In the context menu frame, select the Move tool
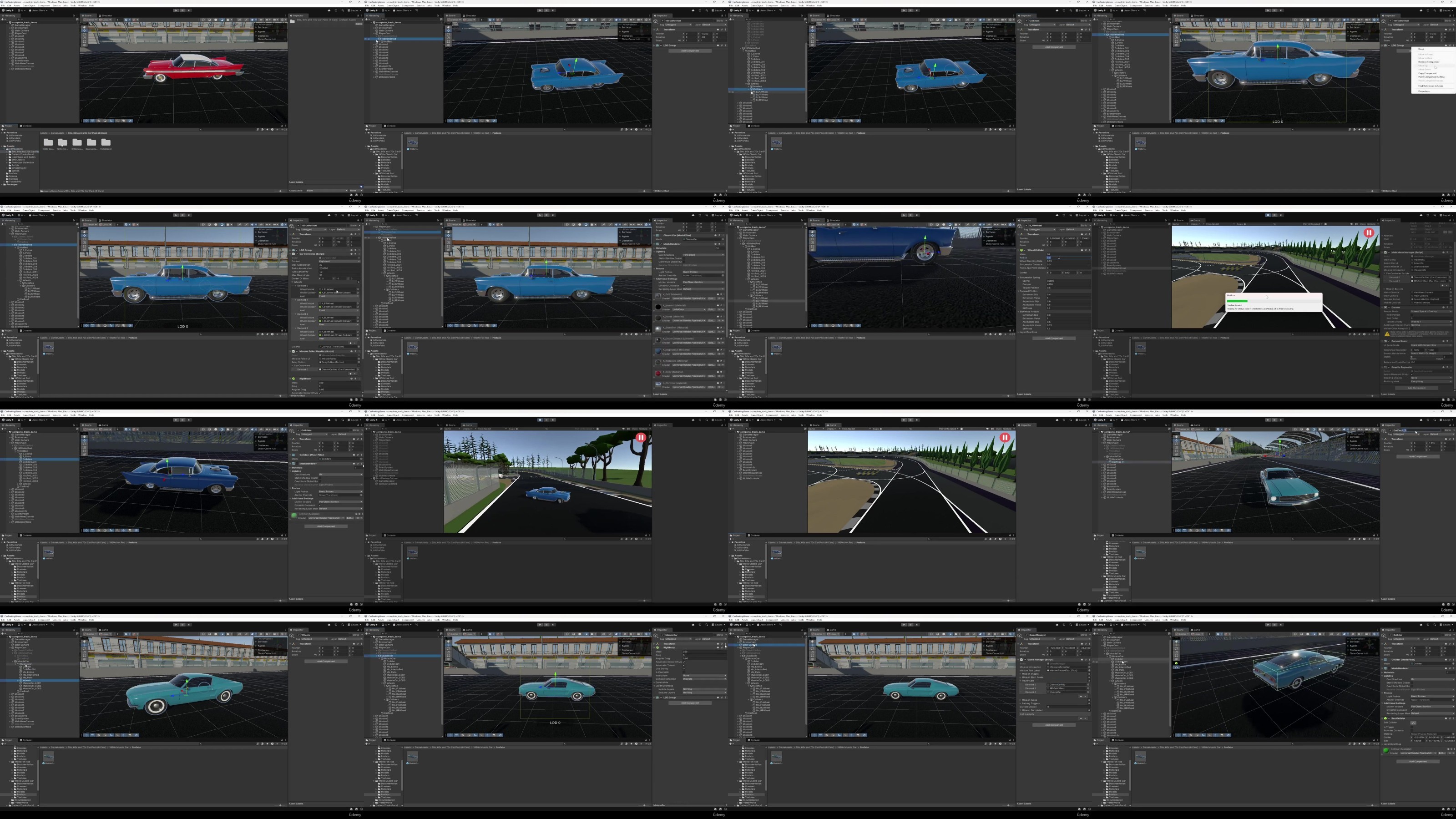This screenshot has width=1456, height=819. tap(1176, 30)
